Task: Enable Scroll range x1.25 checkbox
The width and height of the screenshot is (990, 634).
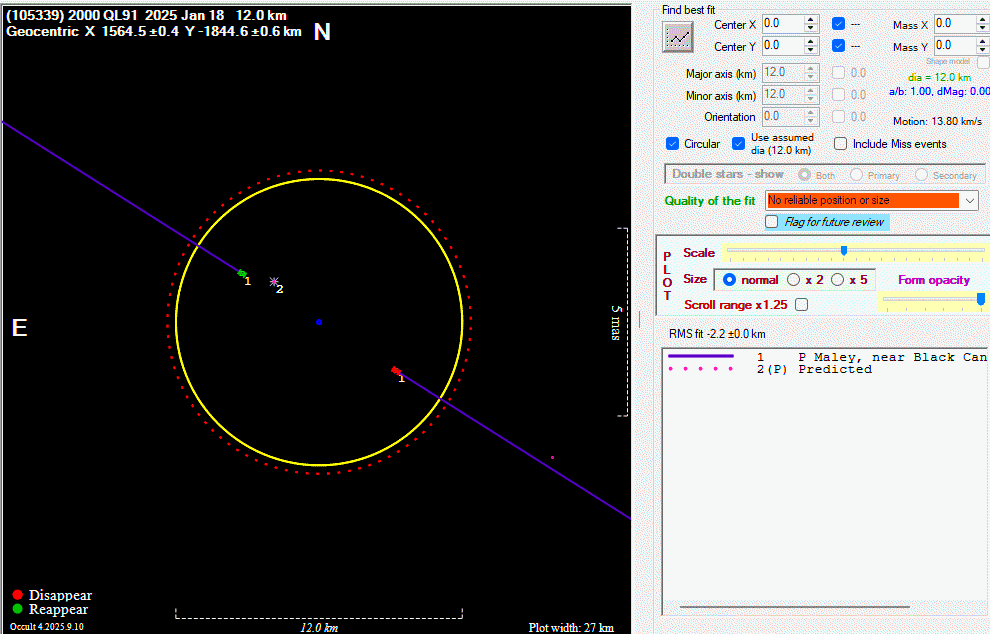Action: tap(801, 304)
